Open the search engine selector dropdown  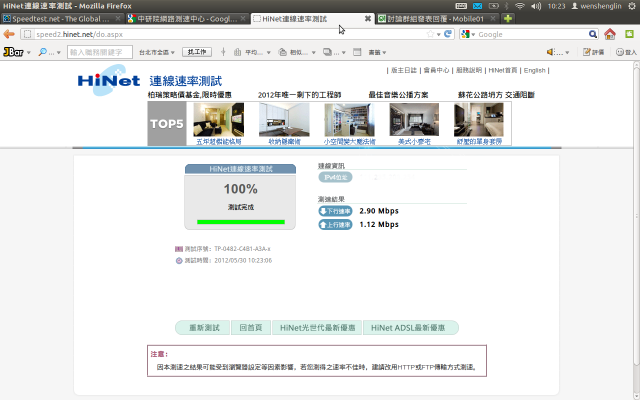point(468,34)
